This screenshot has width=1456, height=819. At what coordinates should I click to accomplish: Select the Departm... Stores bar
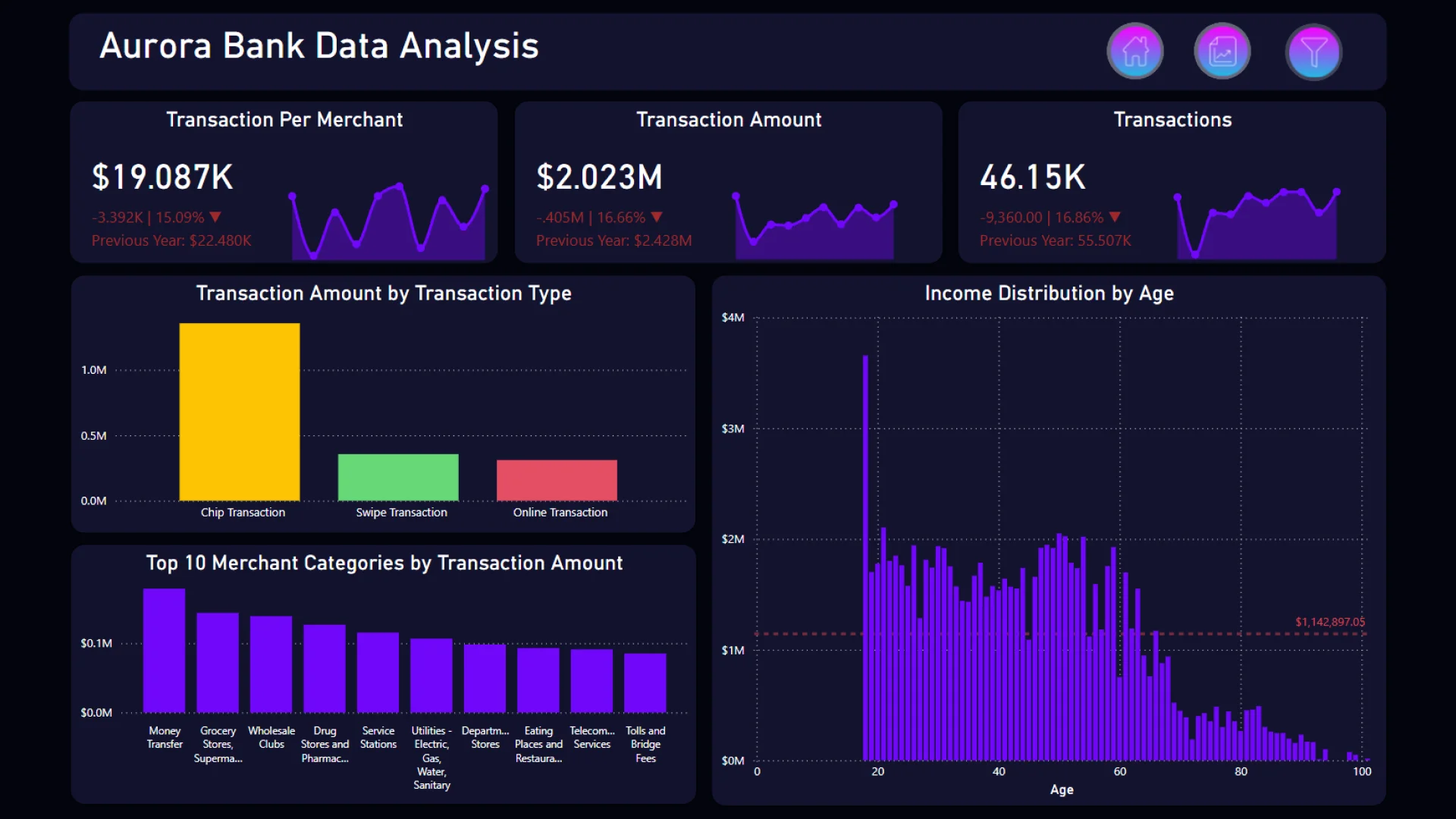click(485, 679)
